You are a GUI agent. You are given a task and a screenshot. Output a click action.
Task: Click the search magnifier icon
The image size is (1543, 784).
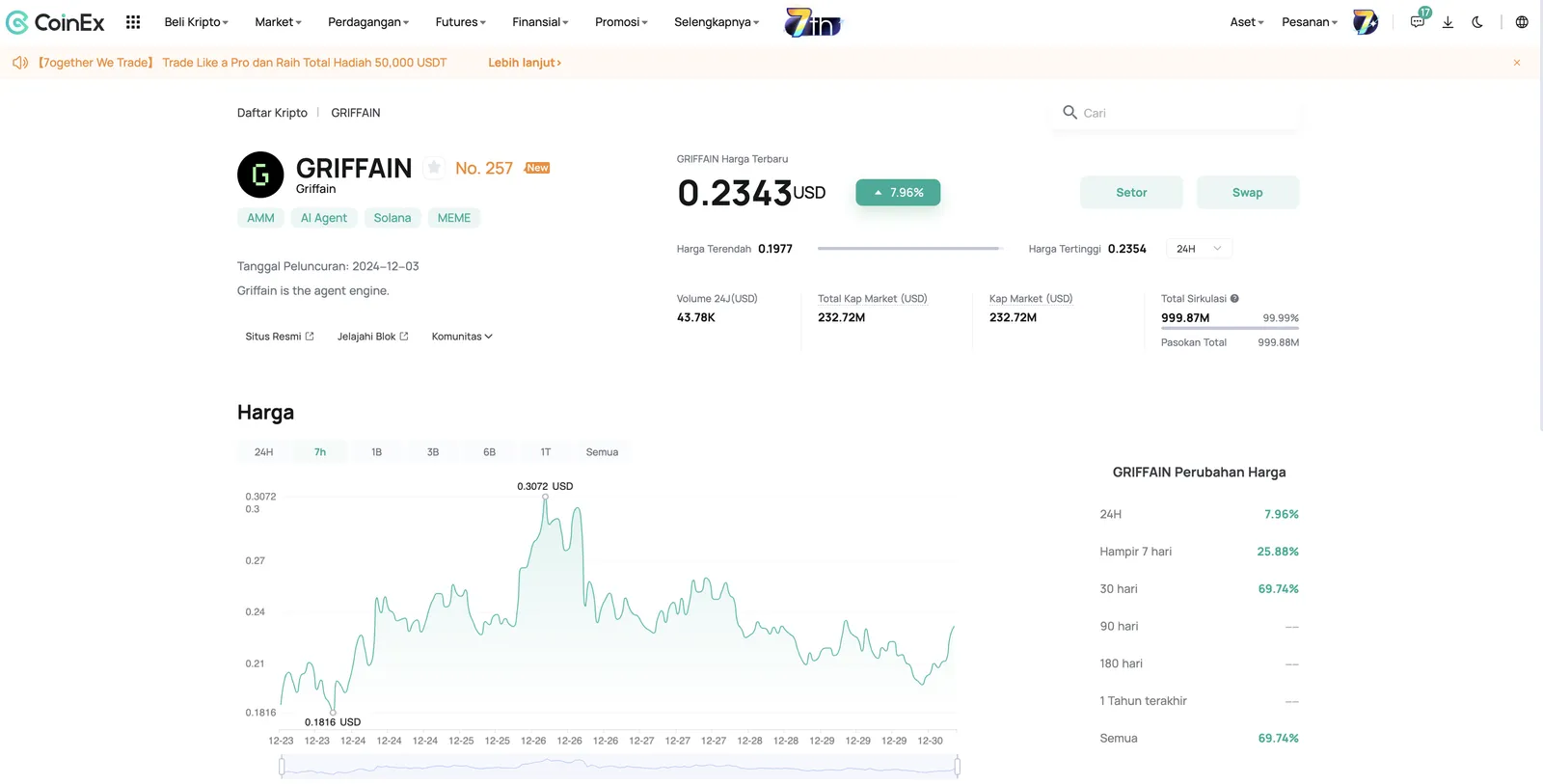pyautogui.click(x=1069, y=112)
